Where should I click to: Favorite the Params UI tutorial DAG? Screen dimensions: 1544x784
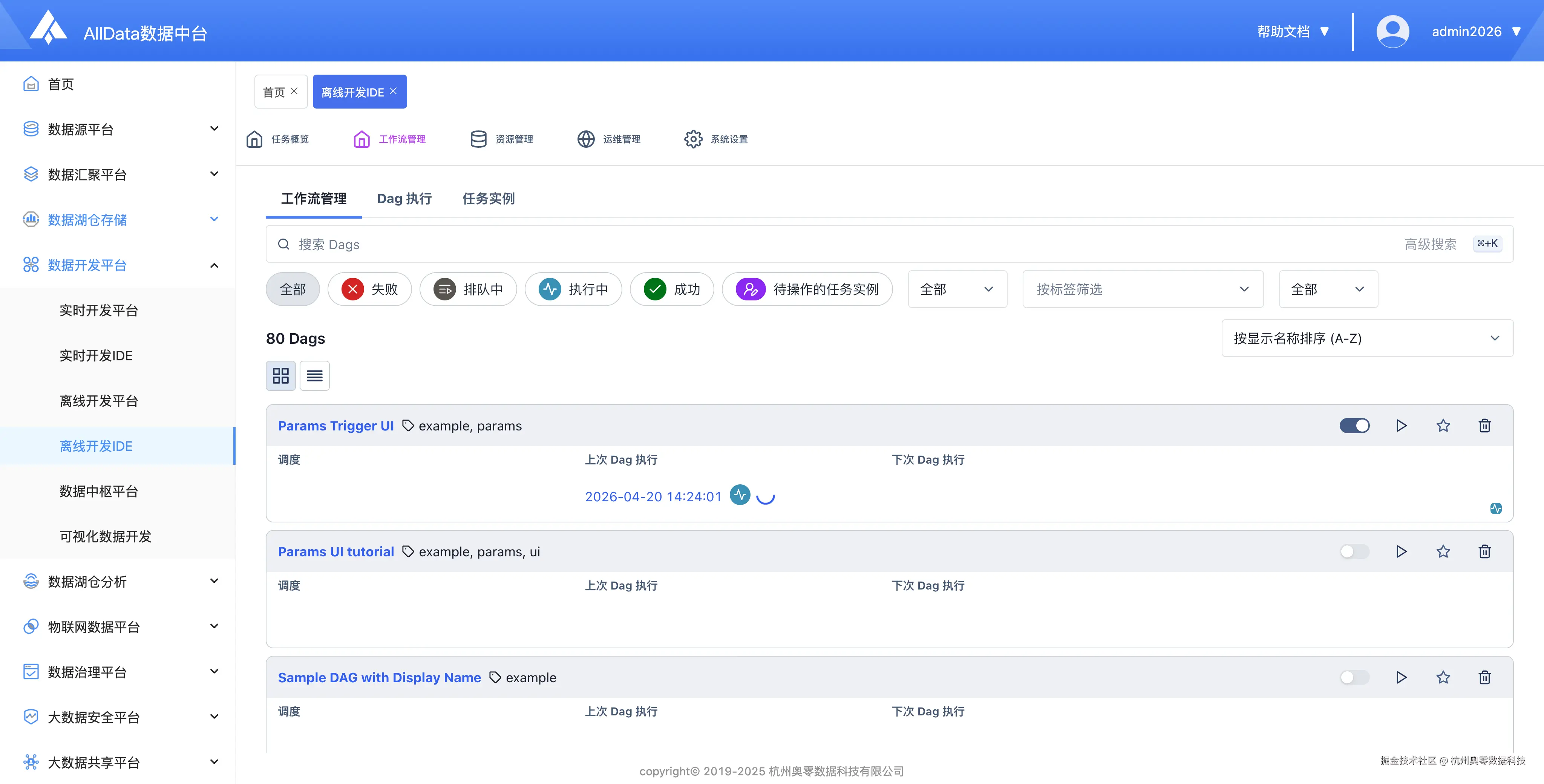tap(1443, 551)
